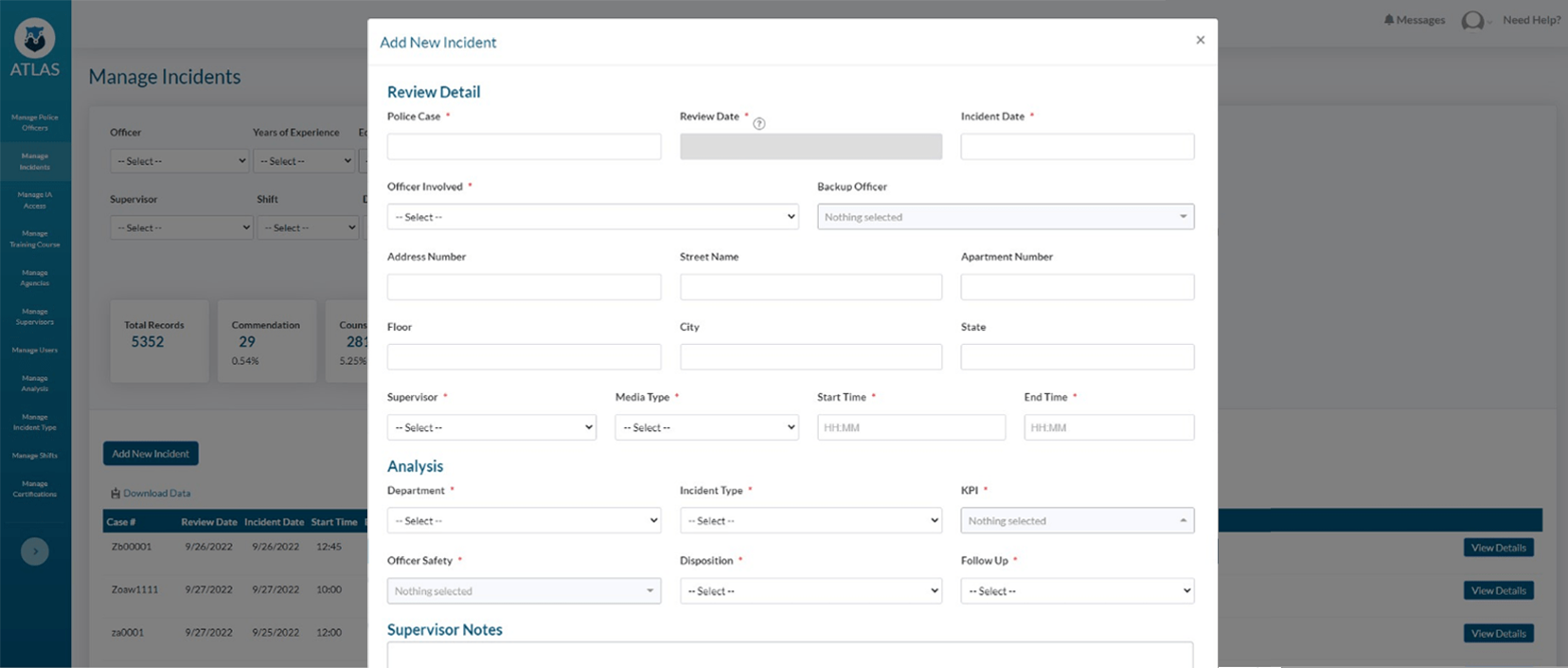Click the Need Help? link
1568x668 pixels.
[x=1531, y=20]
